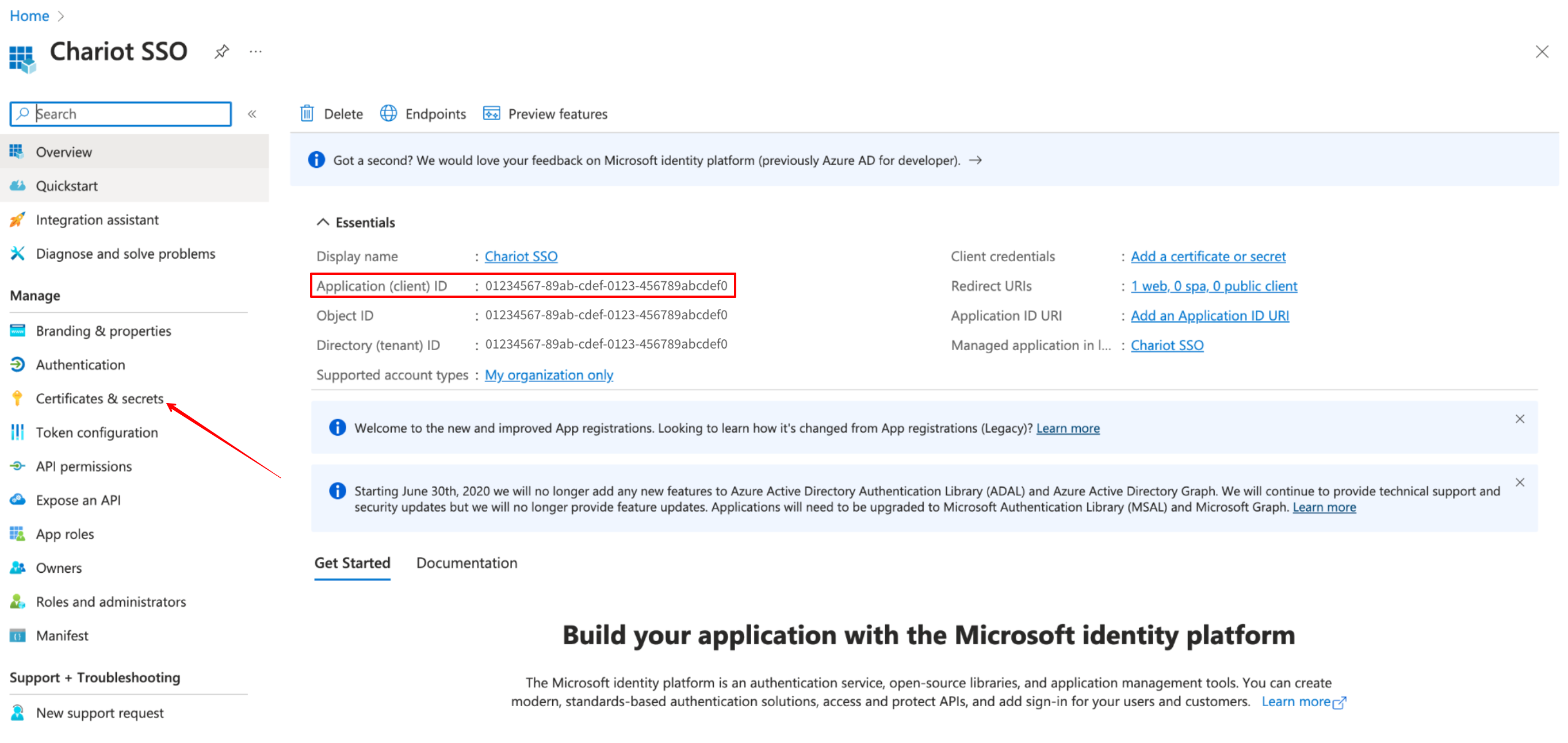
Task: Switch to the Documentation tab
Action: coord(467,563)
